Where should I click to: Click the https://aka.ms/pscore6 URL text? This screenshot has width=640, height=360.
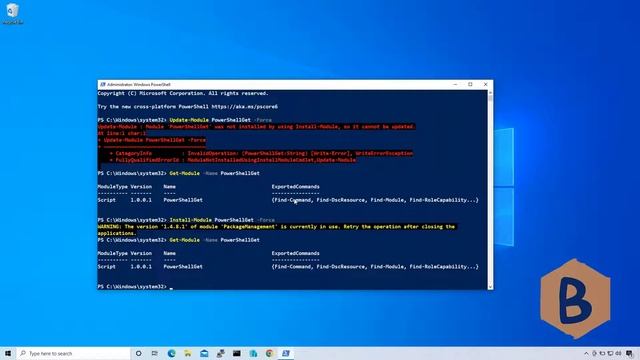click(x=244, y=107)
